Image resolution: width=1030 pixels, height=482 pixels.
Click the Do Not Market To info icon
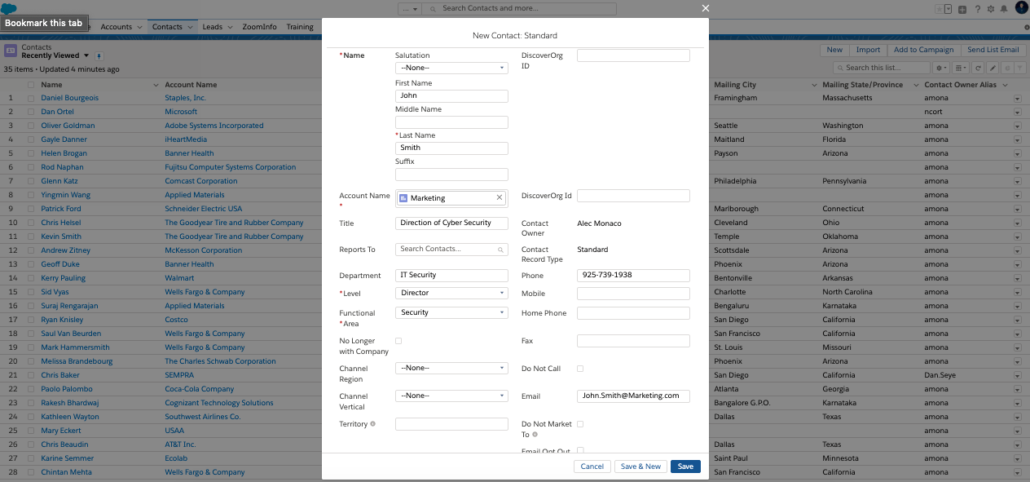click(535, 434)
